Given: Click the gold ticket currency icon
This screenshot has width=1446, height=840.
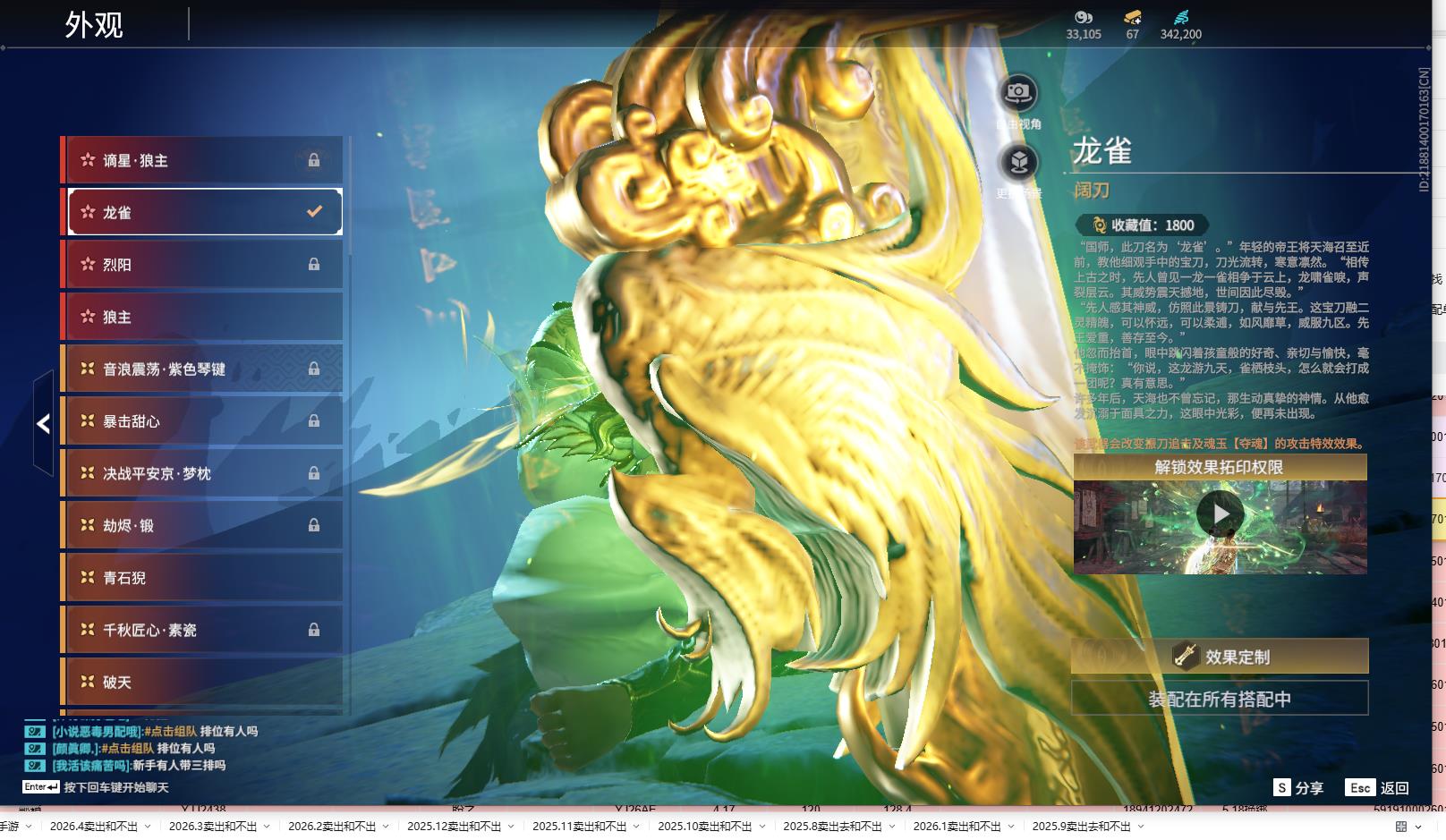Looking at the screenshot, I should [1132, 17].
